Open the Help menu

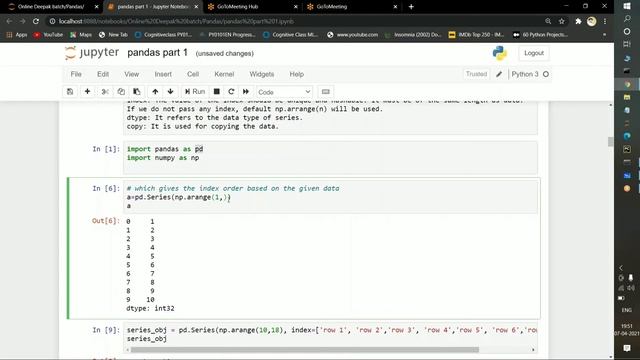coord(297,74)
